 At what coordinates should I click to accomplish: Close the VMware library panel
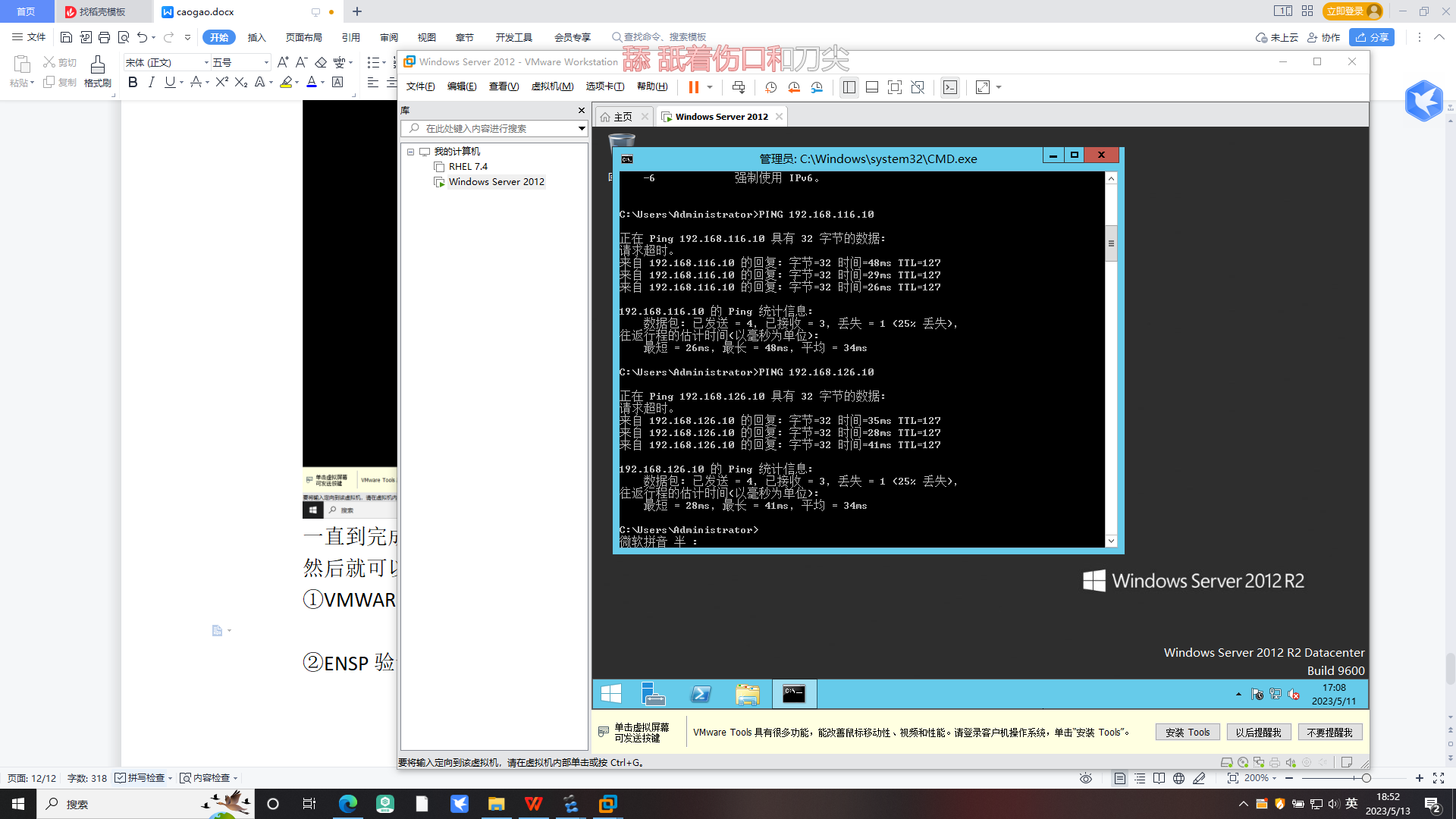click(x=582, y=111)
